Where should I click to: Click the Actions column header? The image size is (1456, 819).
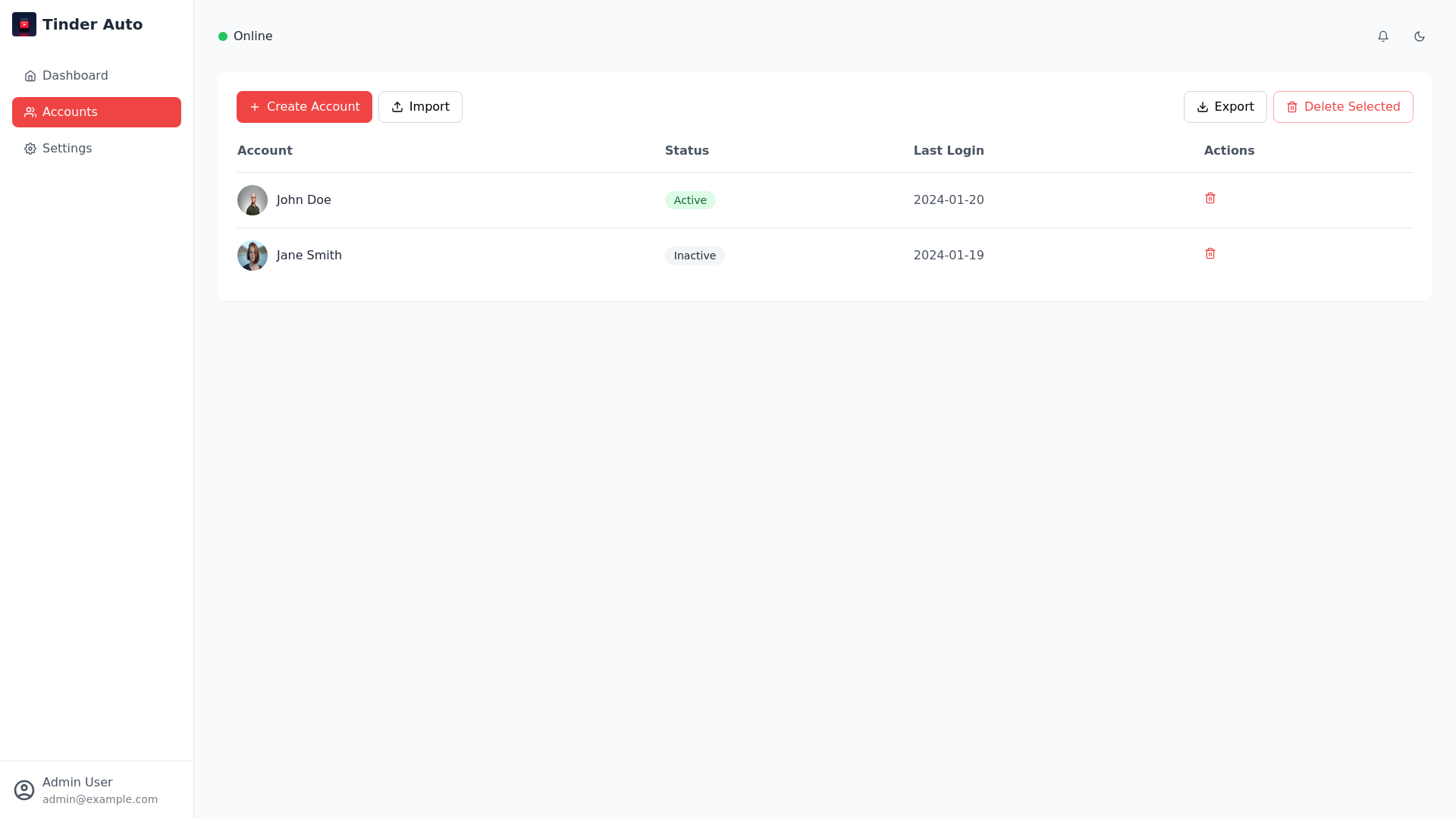tap(1229, 151)
